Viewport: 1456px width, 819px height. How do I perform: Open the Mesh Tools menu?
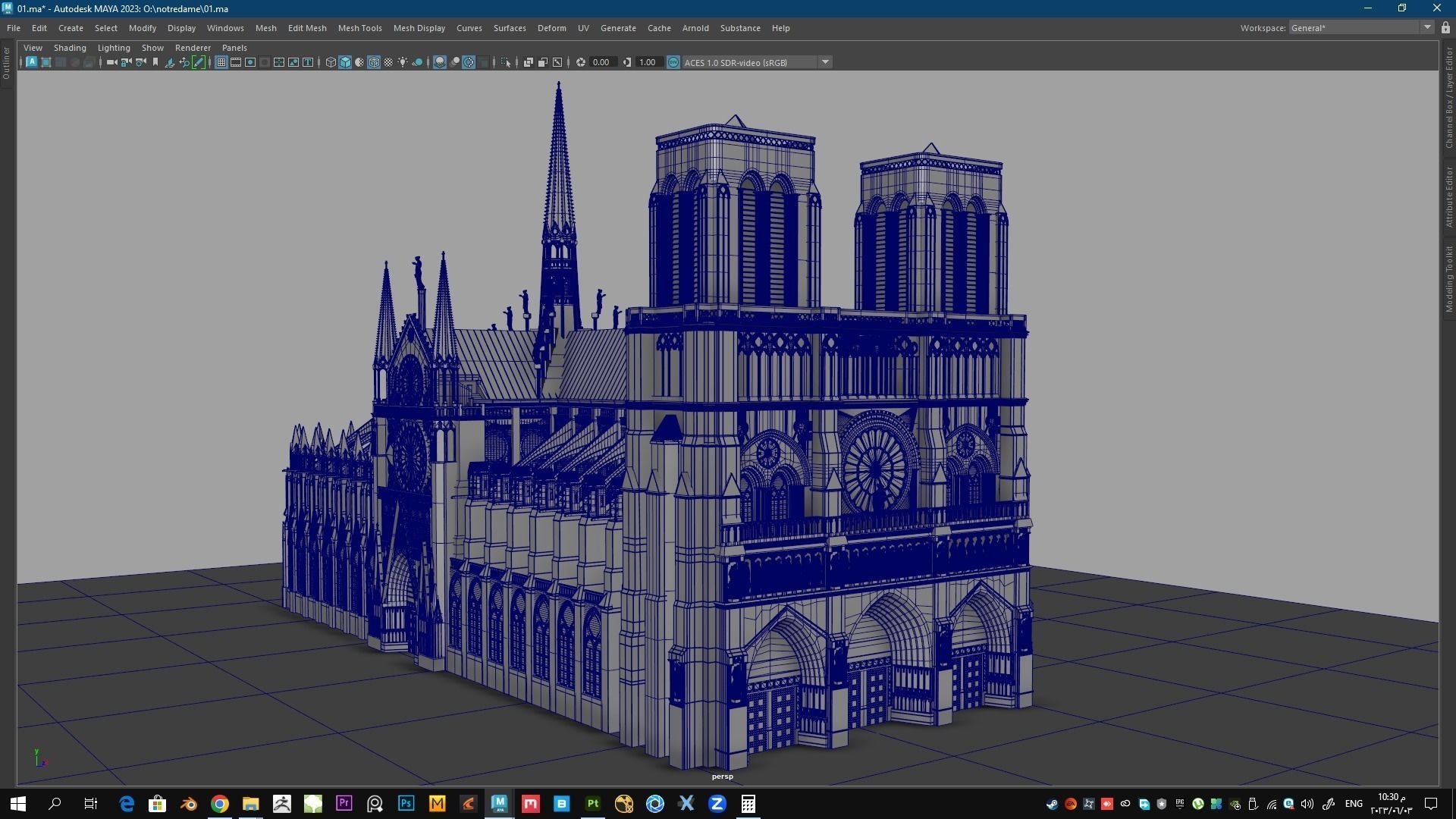tap(359, 28)
